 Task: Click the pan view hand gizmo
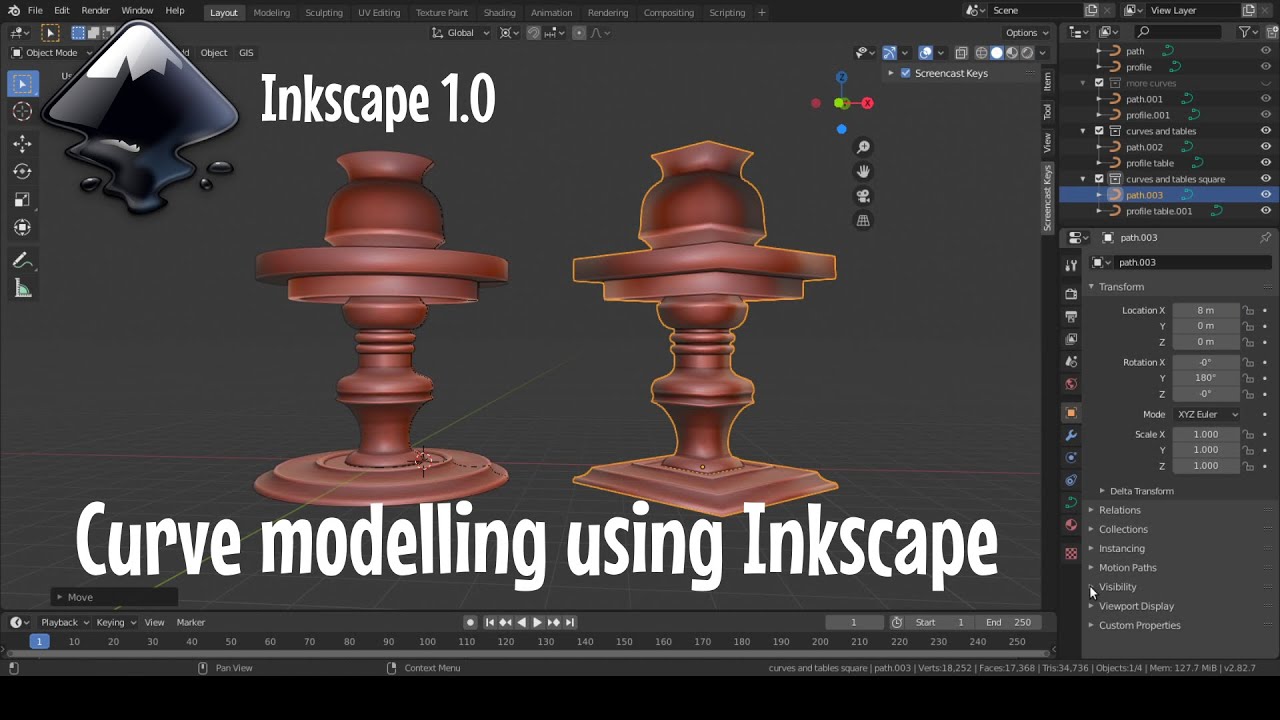coord(863,171)
